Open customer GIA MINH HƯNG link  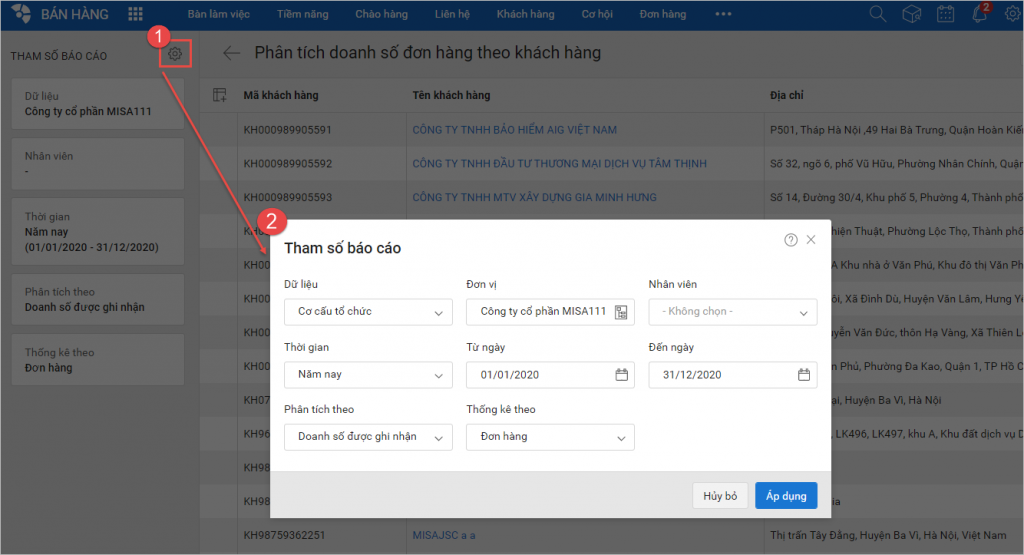coord(534,197)
